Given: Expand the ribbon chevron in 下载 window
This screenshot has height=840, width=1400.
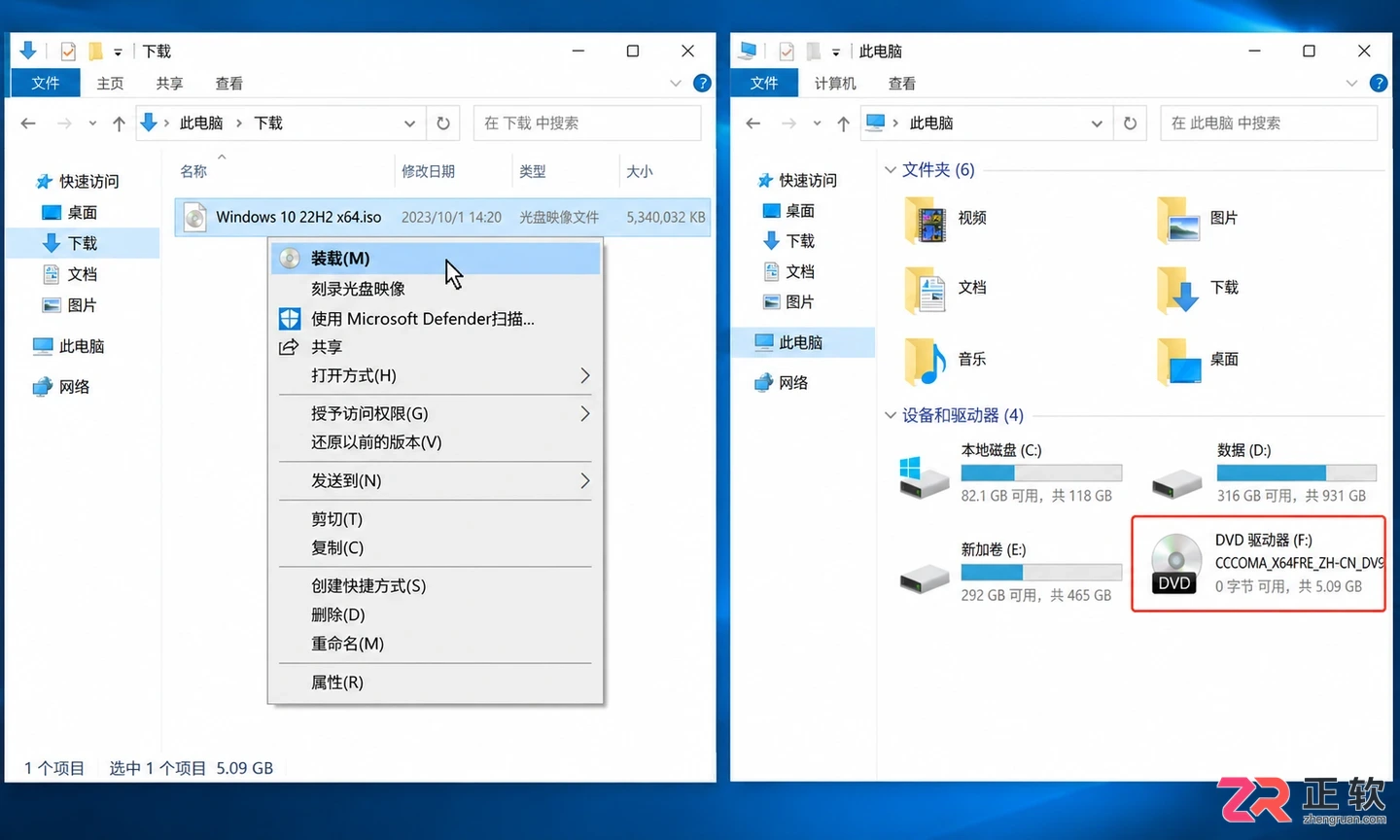Looking at the screenshot, I should [676, 84].
